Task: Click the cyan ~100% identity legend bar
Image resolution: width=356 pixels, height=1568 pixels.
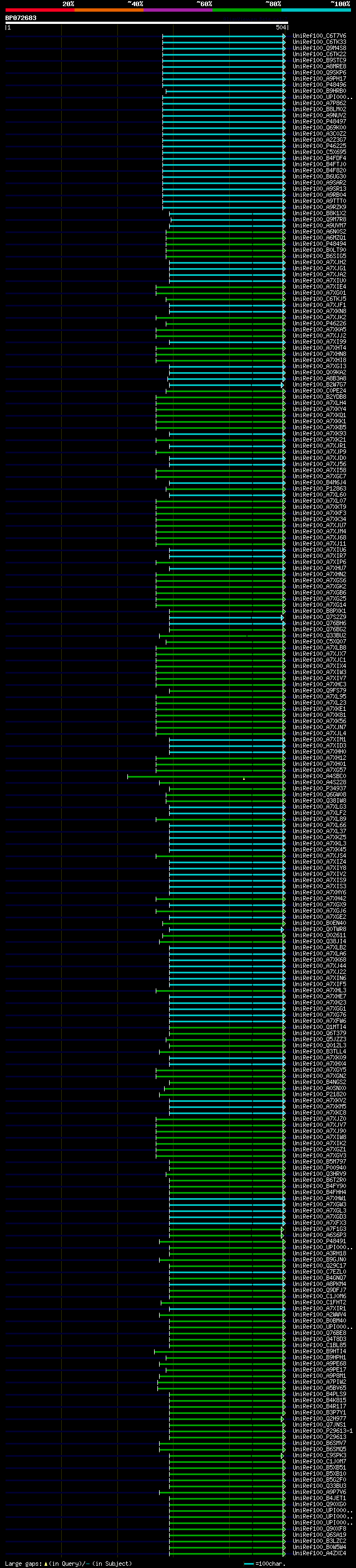Action: (316, 10)
